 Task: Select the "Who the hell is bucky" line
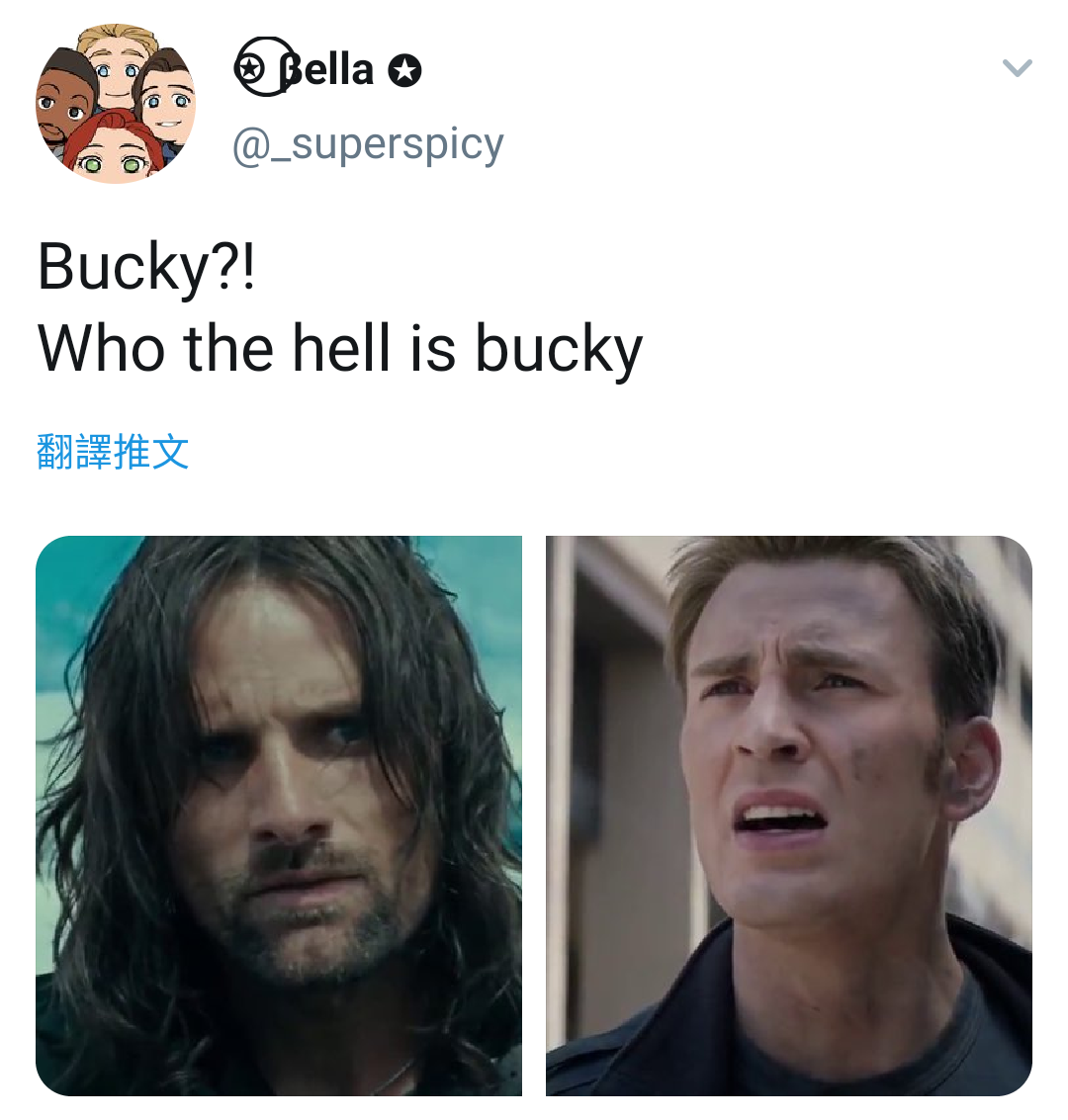pyautogui.click(x=340, y=349)
